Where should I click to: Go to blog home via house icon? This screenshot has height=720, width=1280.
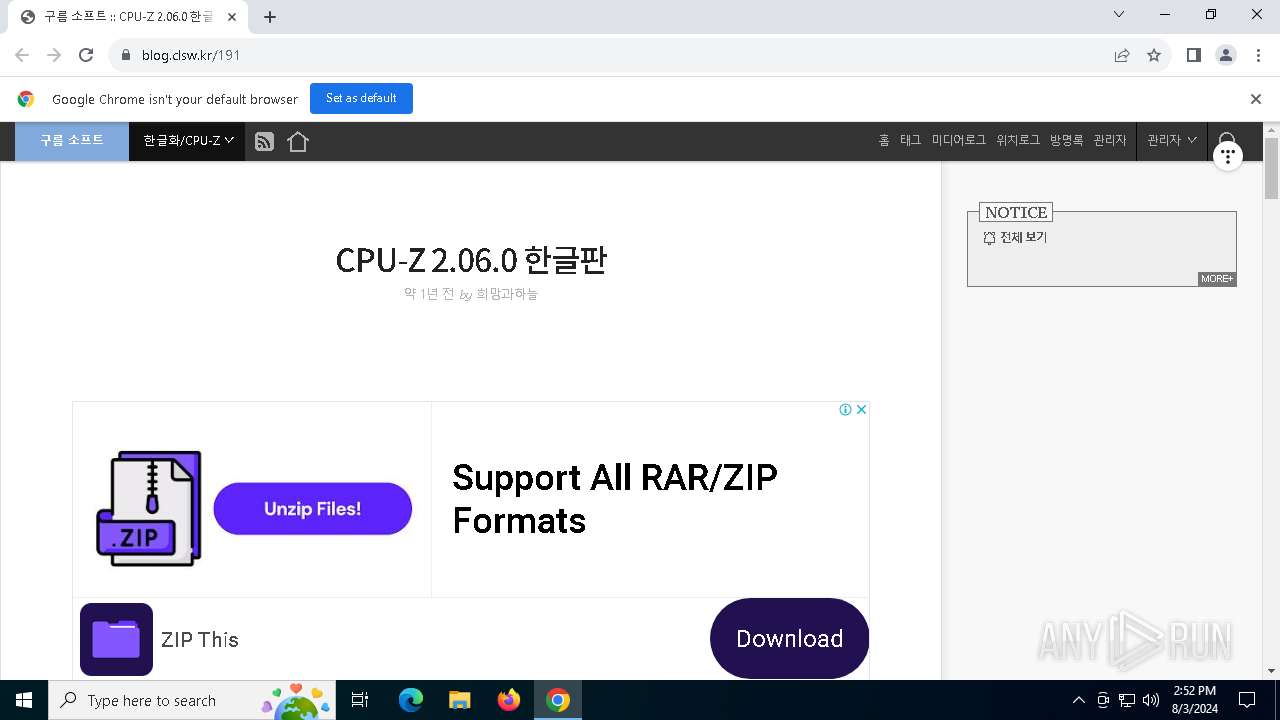click(298, 142)
